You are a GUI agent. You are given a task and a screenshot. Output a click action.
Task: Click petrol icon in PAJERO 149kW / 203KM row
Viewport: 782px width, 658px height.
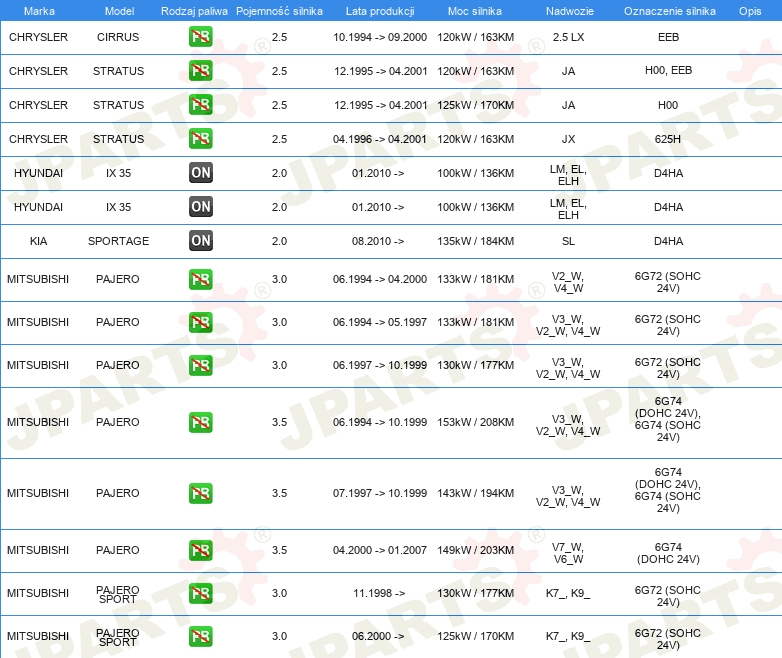(x=200, y=550)
